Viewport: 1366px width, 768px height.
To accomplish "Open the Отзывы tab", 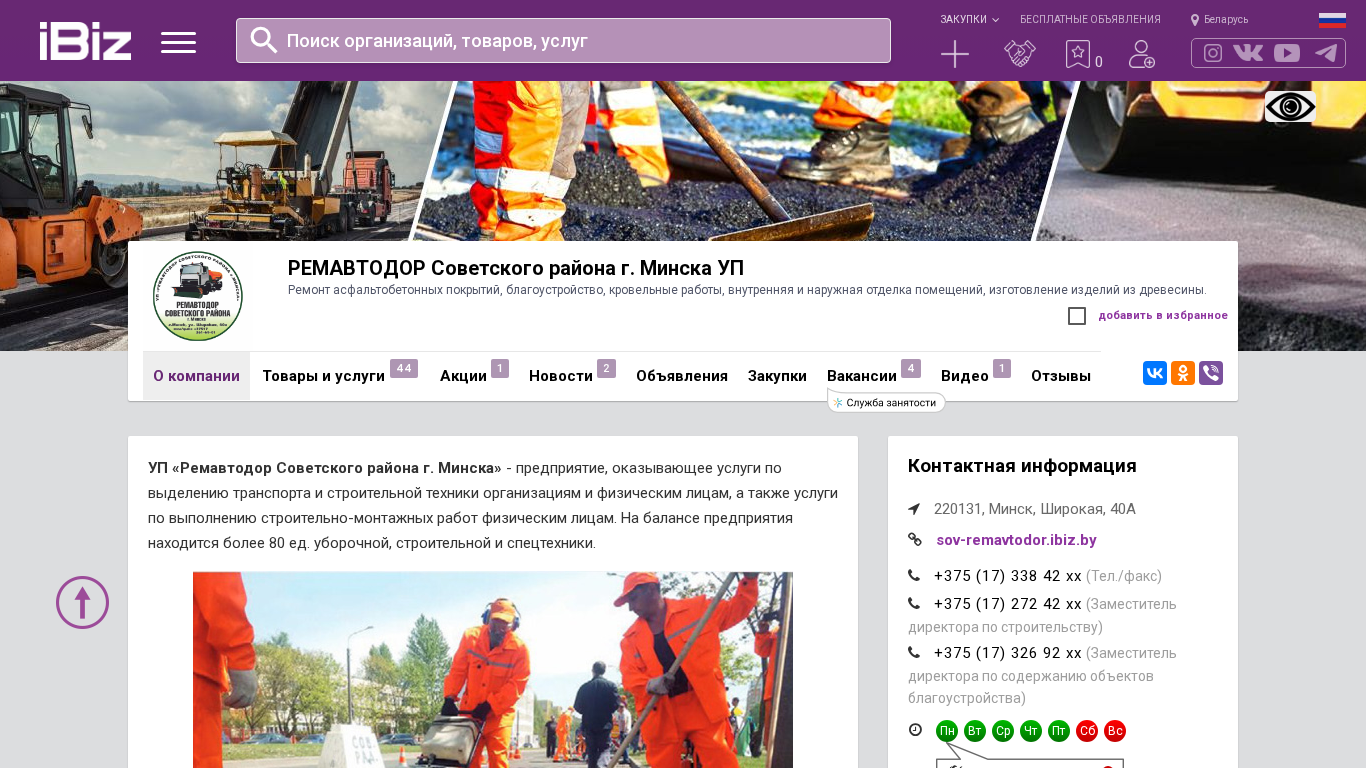I will pyautogui.click(x=1061, y=376).
